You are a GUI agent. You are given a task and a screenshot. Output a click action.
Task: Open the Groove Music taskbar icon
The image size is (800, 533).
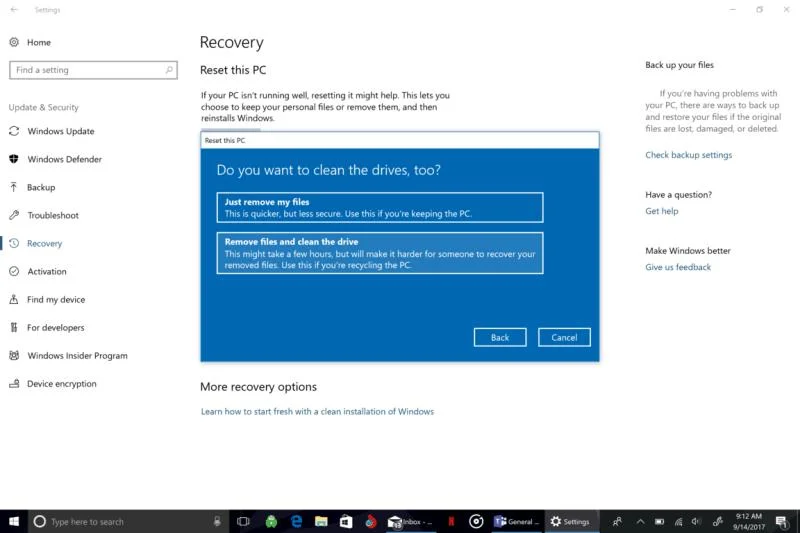coord(476,521)
